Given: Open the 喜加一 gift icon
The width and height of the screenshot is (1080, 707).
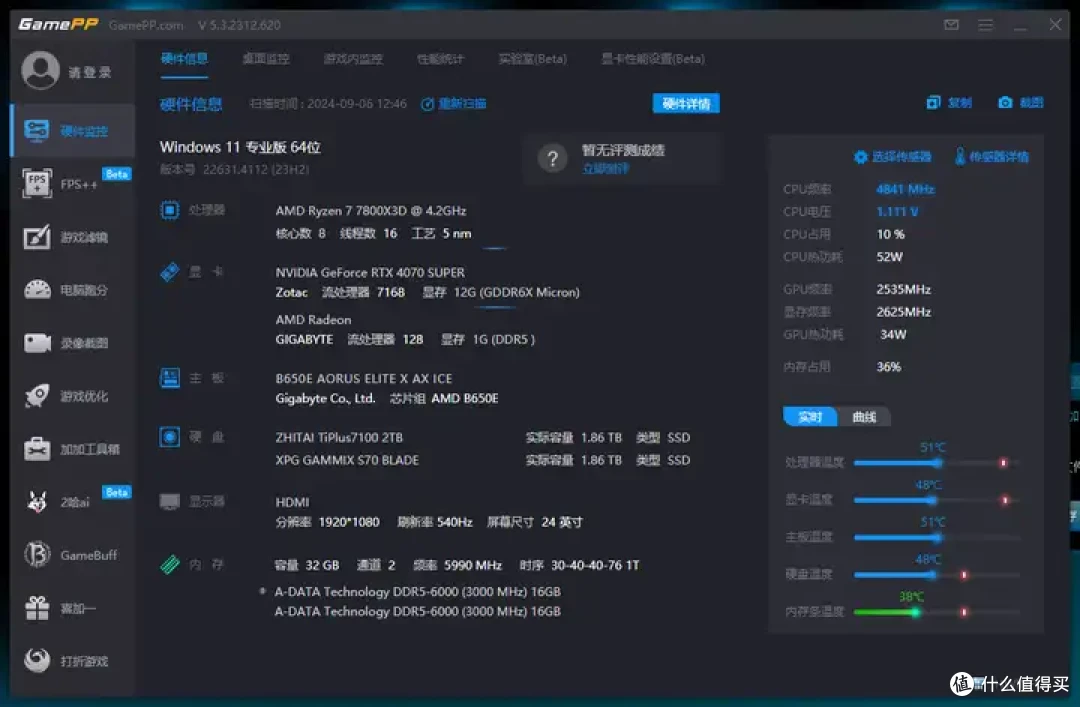Looking at the screenshot, I should pos(37,608).
